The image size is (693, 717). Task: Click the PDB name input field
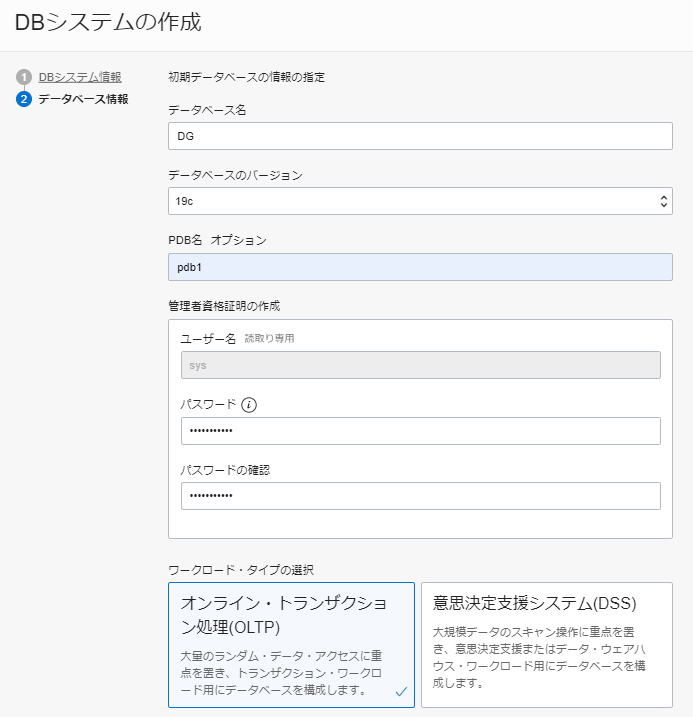click(420, 267)
